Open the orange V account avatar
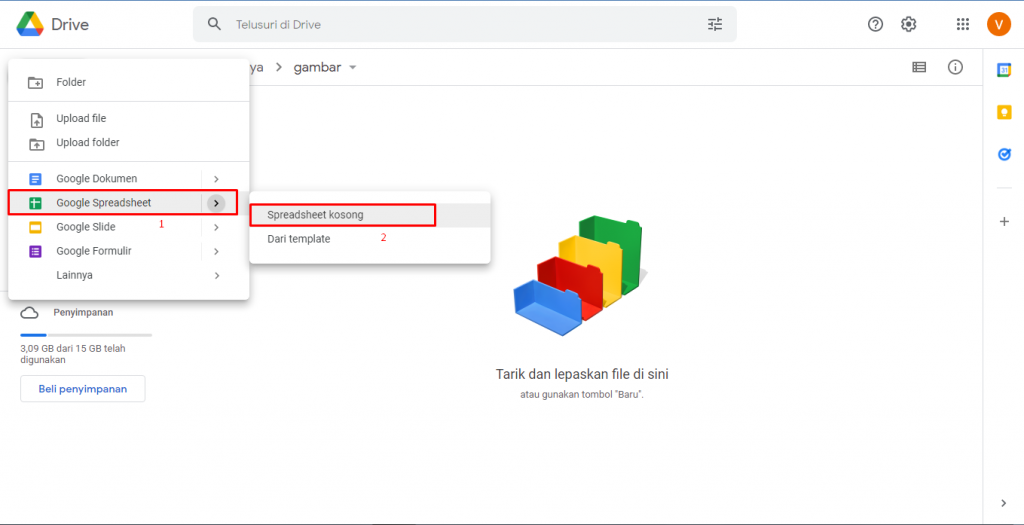 (x=999, y=24)
